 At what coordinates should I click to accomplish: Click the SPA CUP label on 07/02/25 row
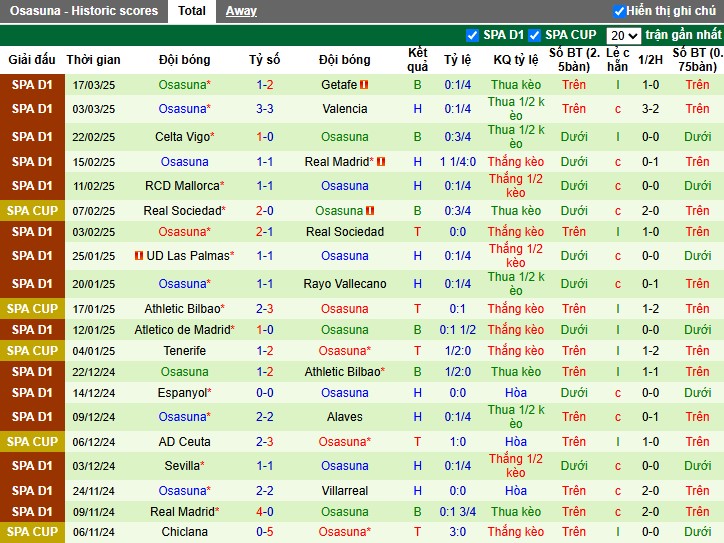tap(32, 211)
